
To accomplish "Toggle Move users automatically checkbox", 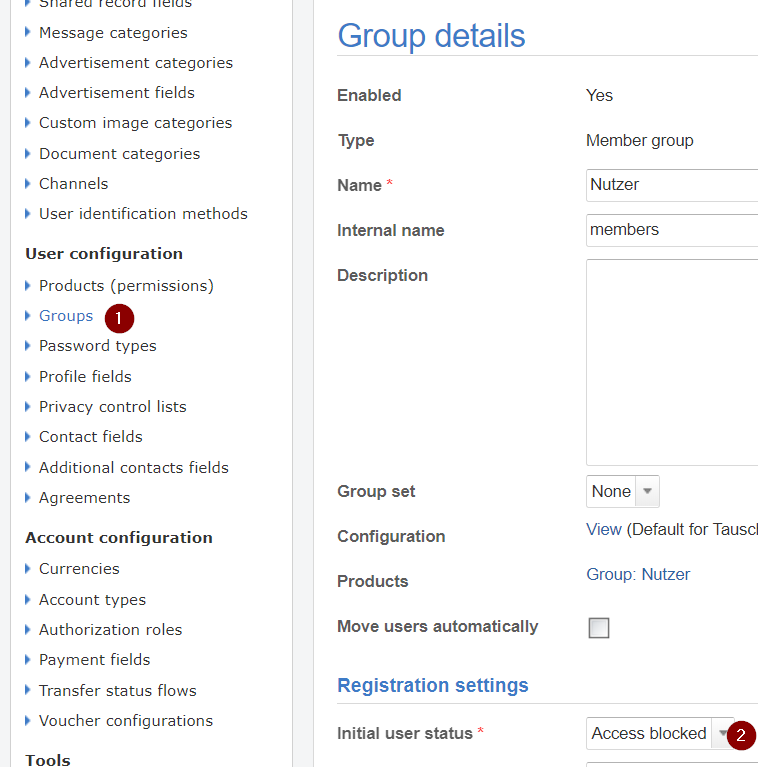I will tap(599, 628).
